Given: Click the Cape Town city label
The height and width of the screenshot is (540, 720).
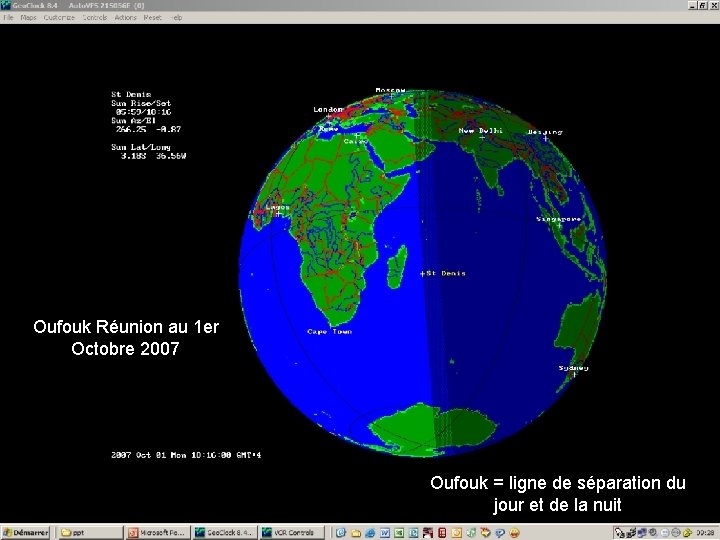Looking at the screenshot, I should pos(330,332).
